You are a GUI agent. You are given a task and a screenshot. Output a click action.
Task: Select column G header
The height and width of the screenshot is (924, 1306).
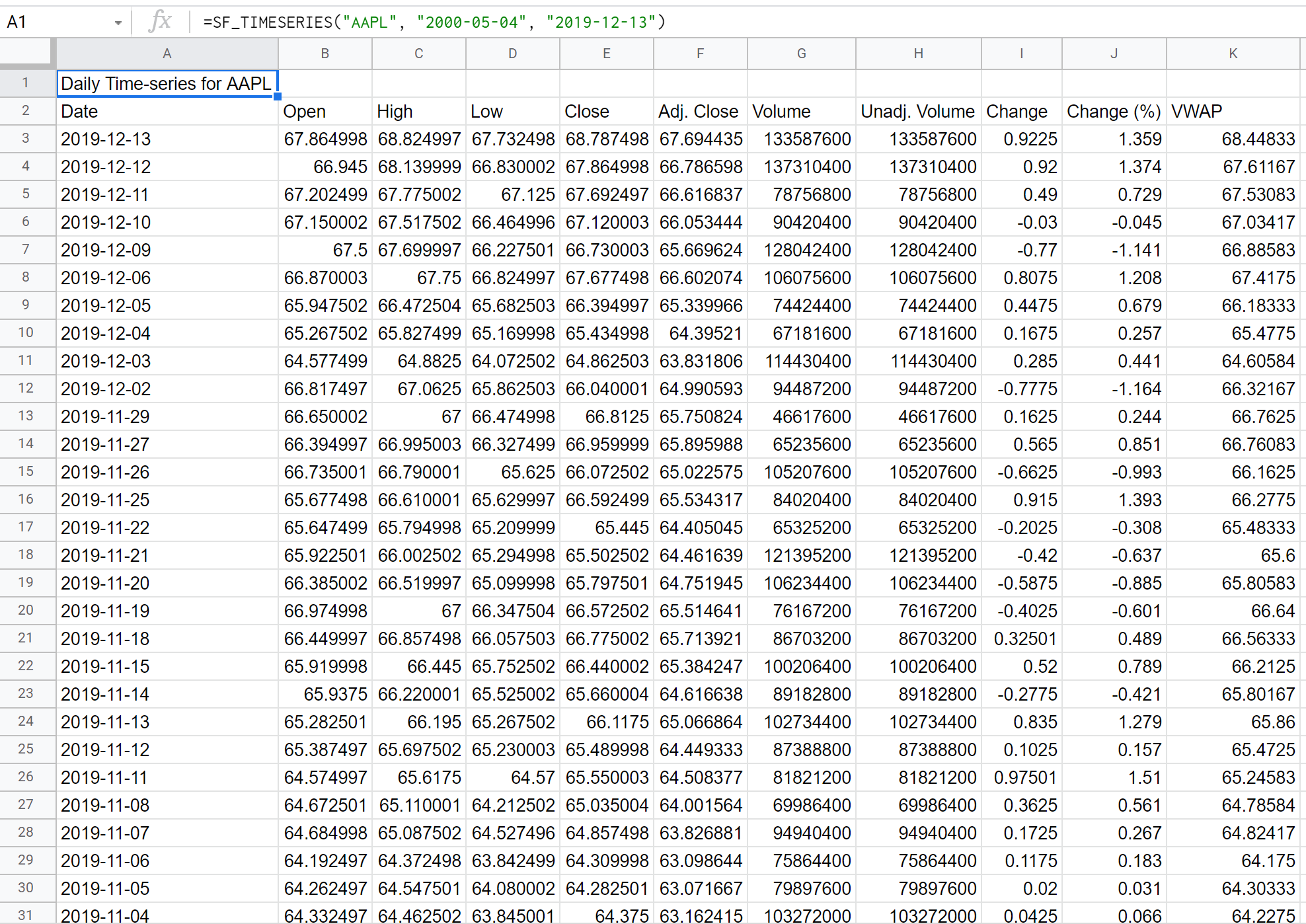[x=802, y=54]
